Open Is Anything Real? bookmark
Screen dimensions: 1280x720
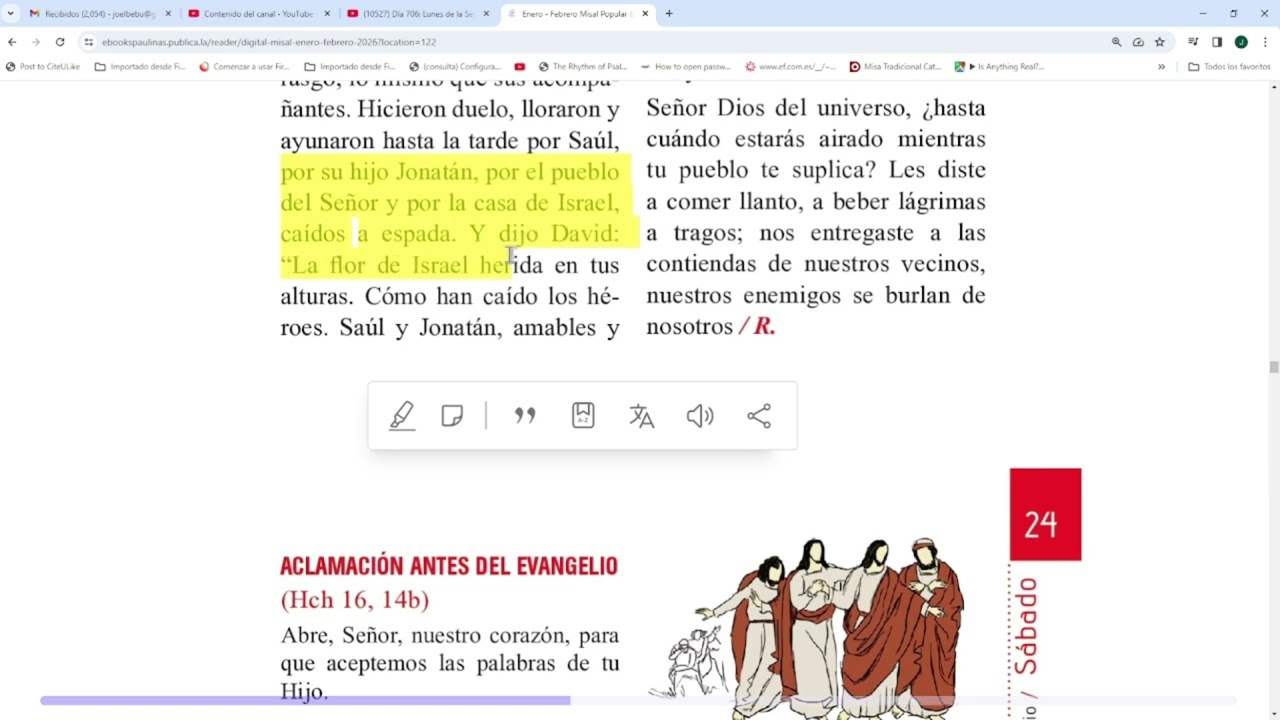[1000, 67]
